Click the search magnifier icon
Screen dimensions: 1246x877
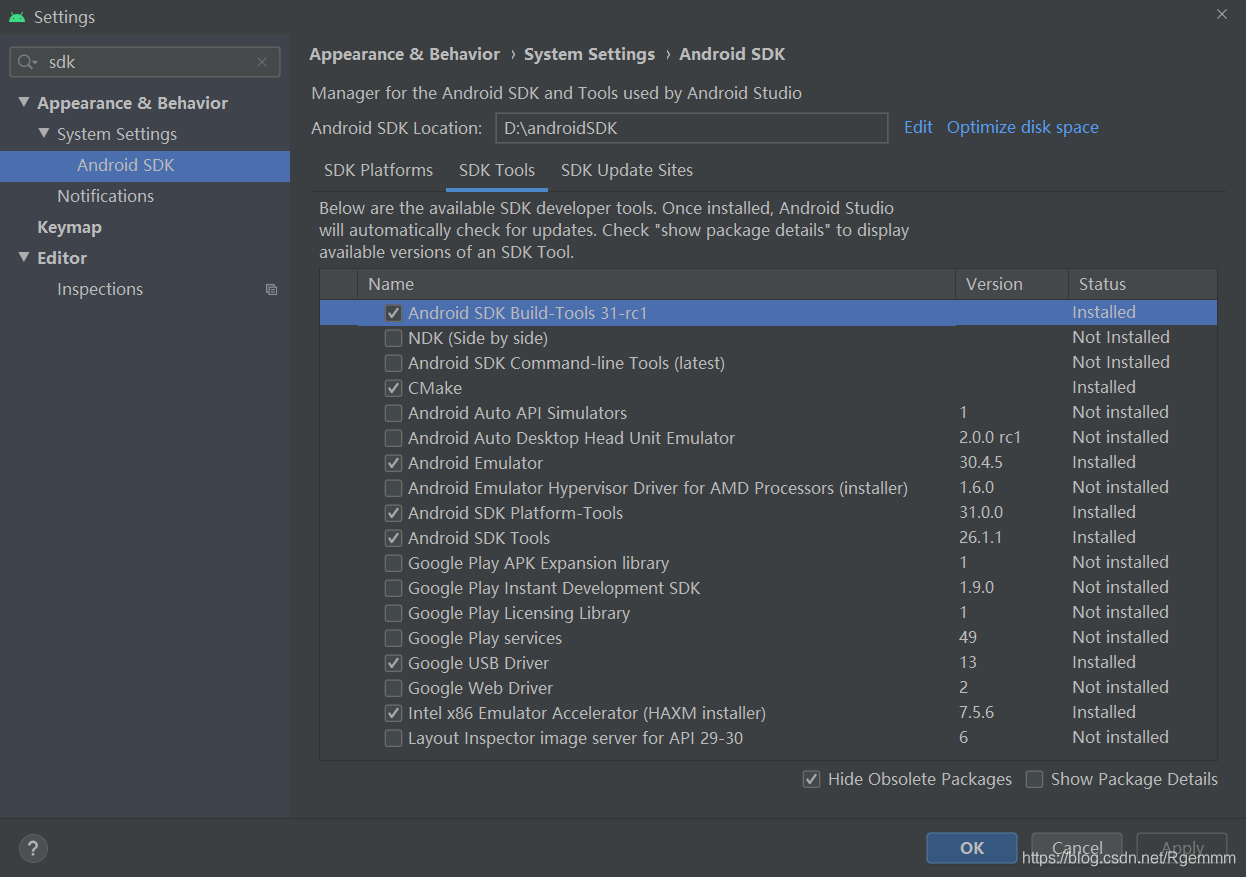click(x=27, y=62)
